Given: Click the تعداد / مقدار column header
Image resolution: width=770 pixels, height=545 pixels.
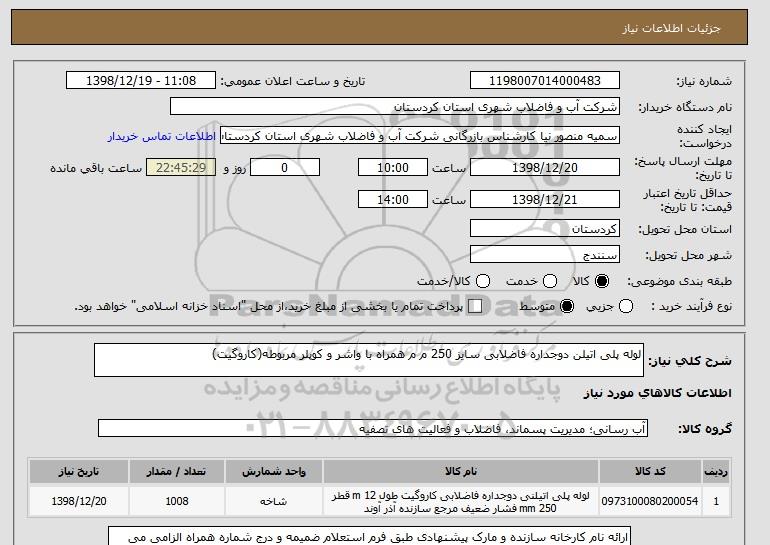Looking at the screenshot, I should [177, 471].
